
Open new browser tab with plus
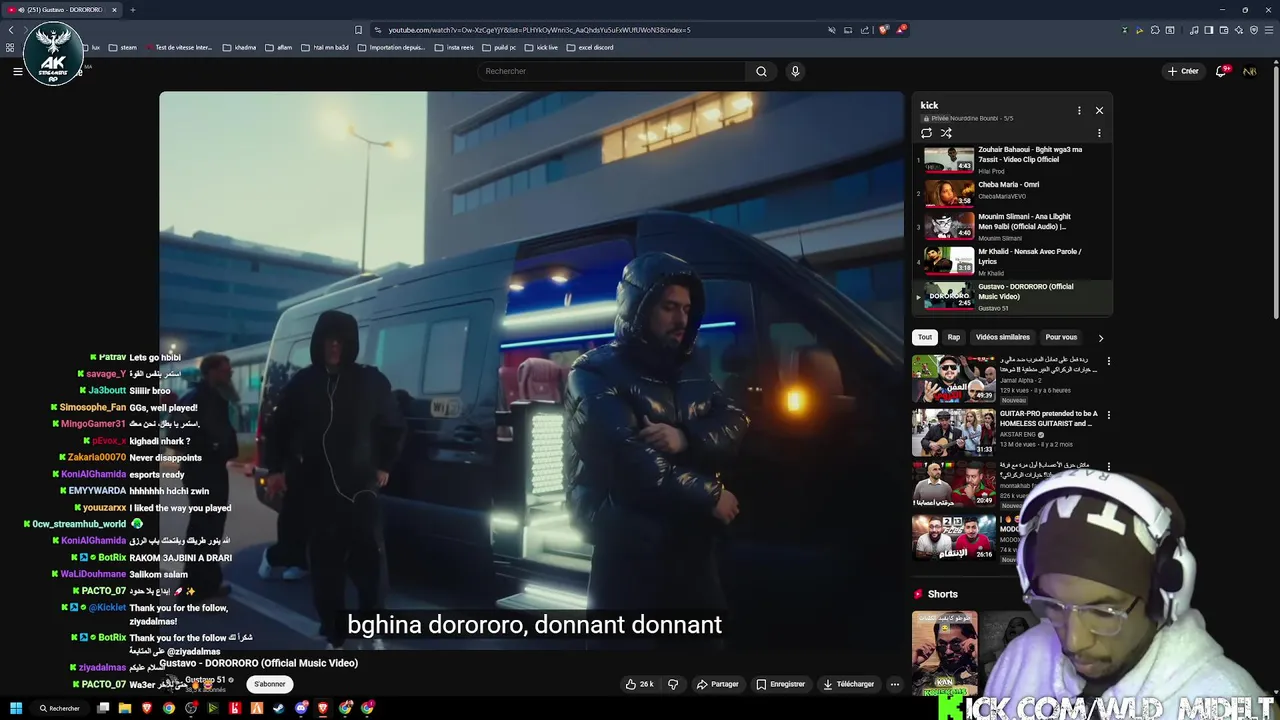pos(132,10)
